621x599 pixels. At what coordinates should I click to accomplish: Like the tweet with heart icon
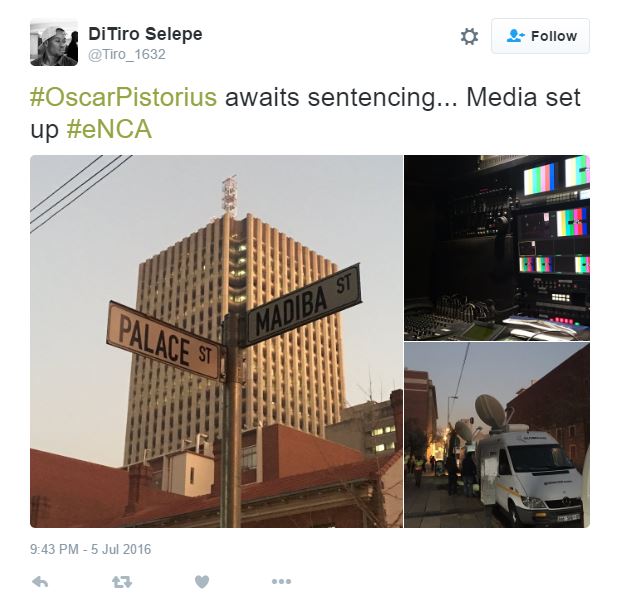pyautogui.click(x=202, y=582)
